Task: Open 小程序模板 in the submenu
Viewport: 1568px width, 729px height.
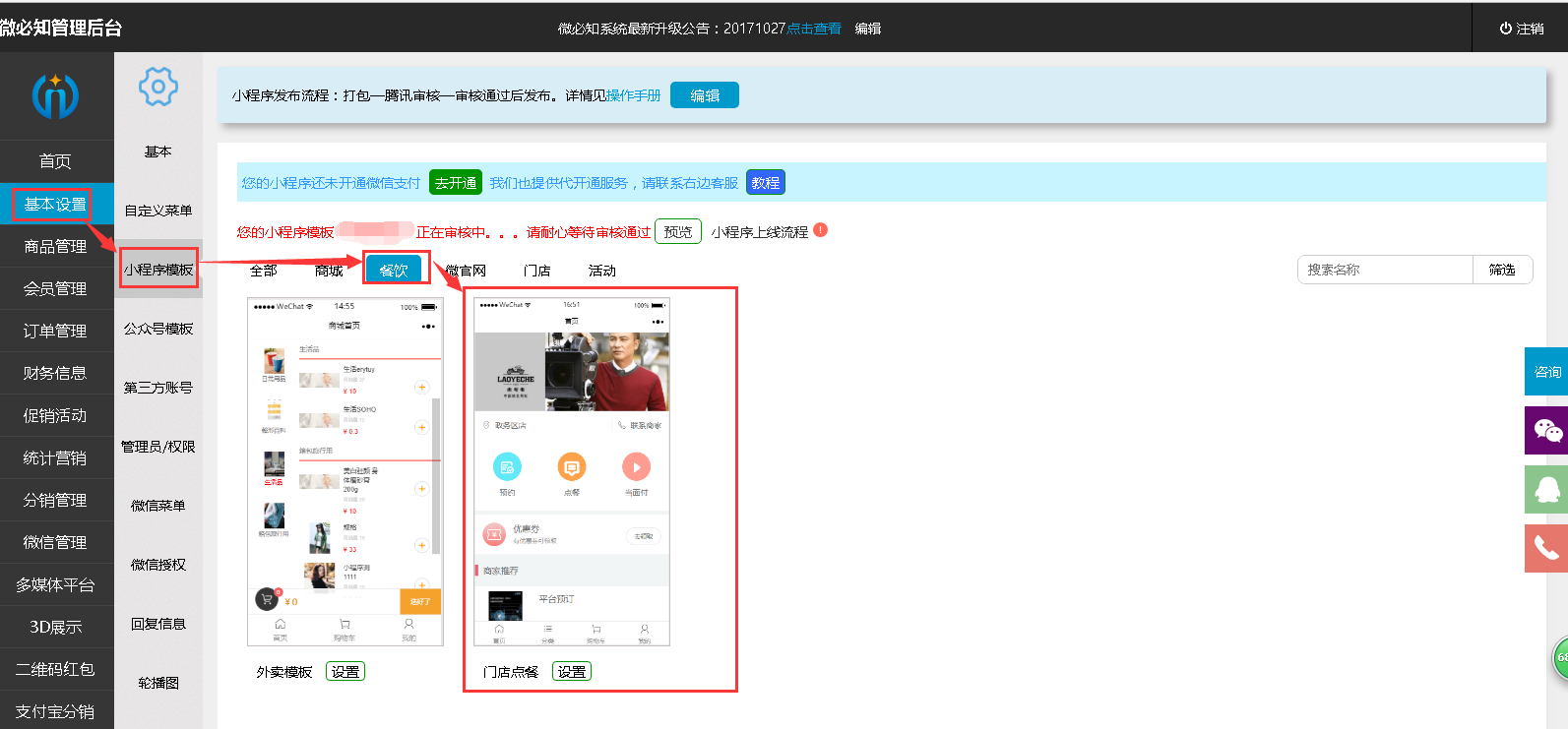Action: [x=158, y=270]
